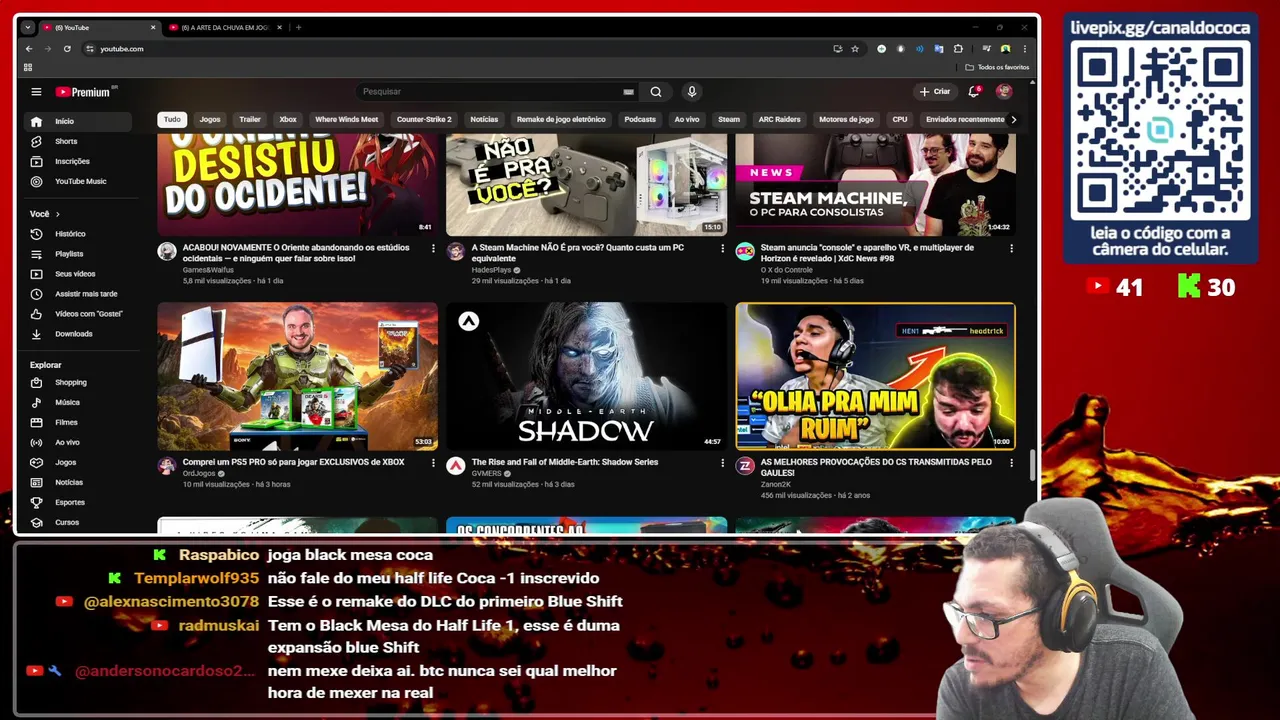Viewport: 1280px width, 720px height.
Task: Open Cursos in the sidebar
Action: pos(79,522)
